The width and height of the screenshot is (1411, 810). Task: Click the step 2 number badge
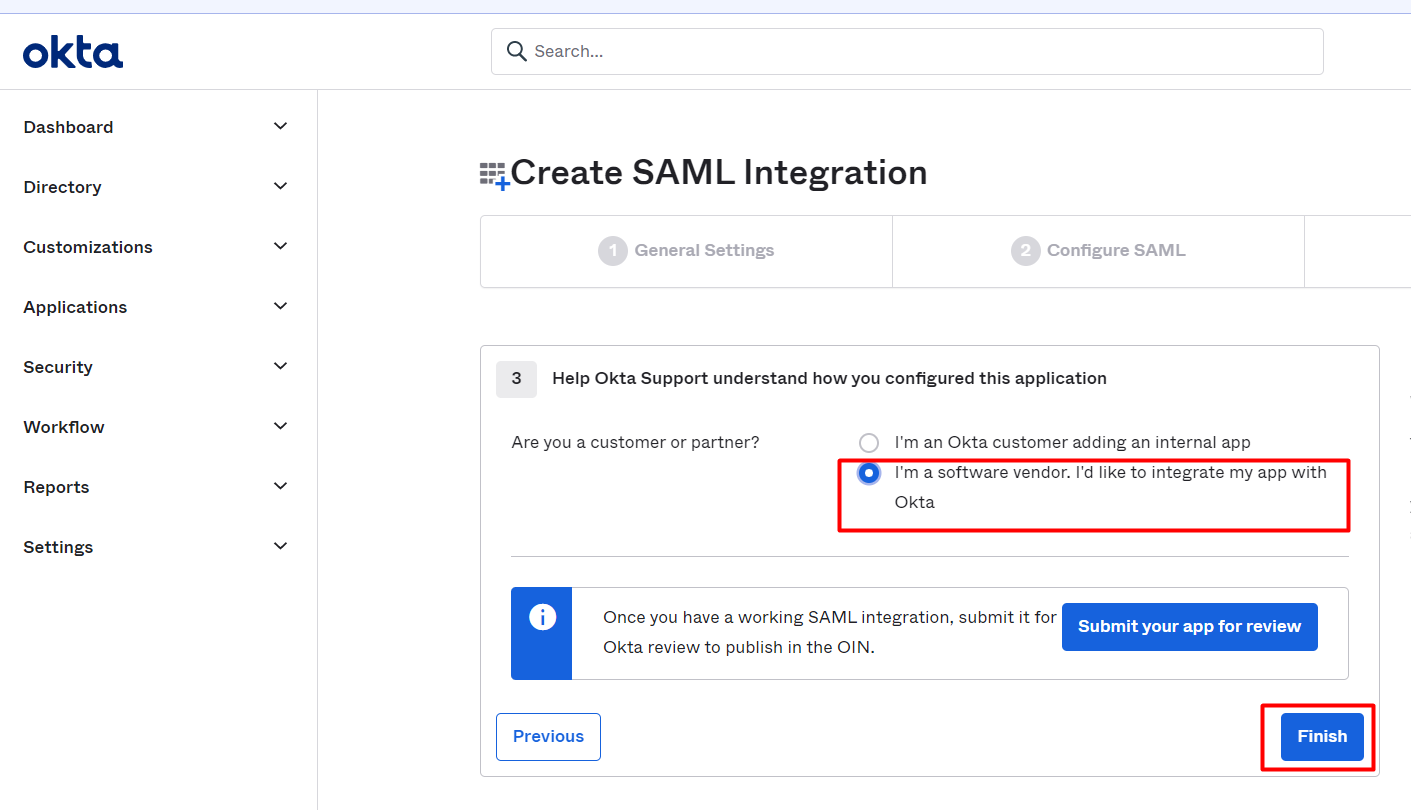1025,251
